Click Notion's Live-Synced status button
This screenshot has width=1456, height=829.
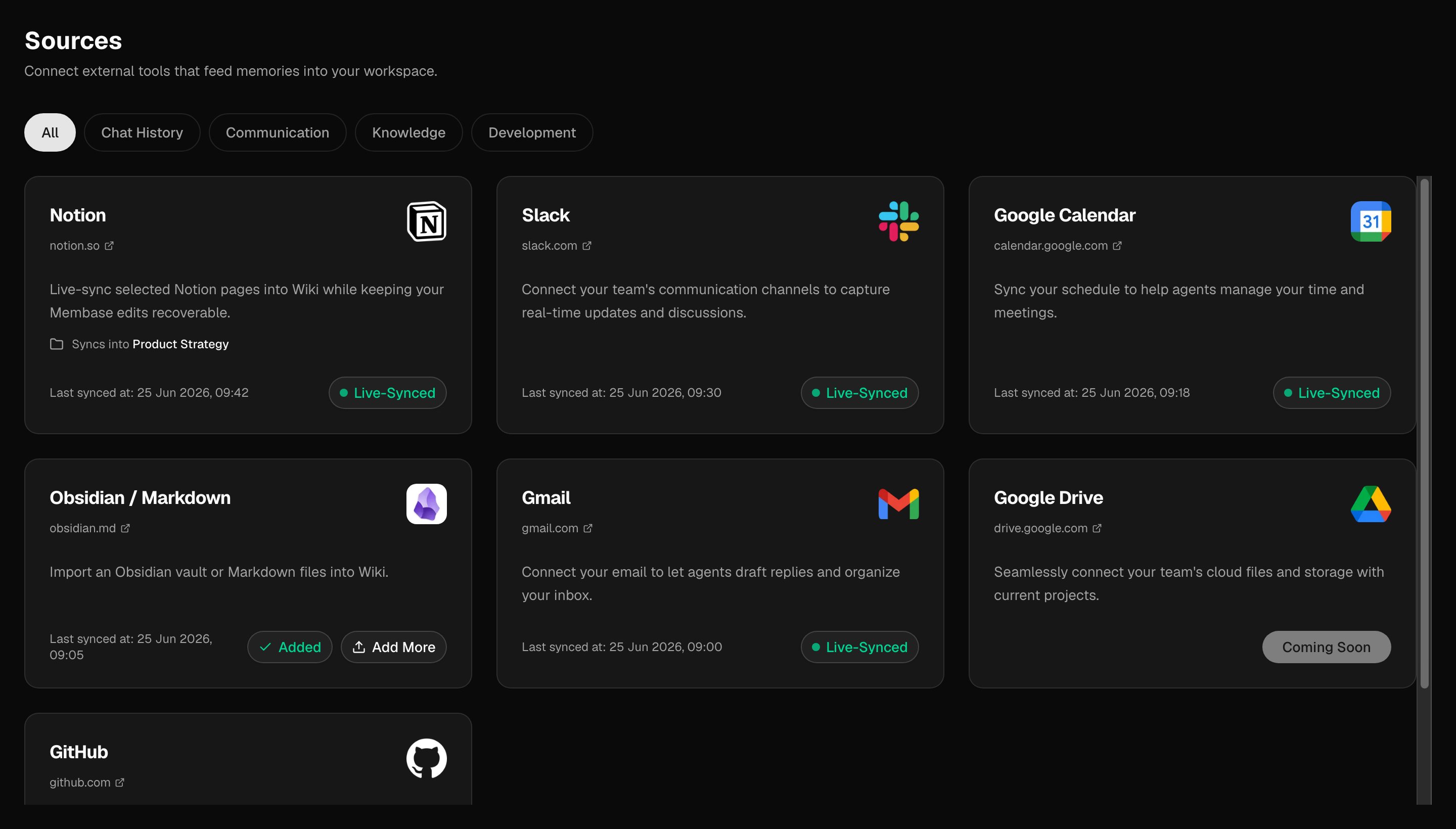[x=387, y=393]
